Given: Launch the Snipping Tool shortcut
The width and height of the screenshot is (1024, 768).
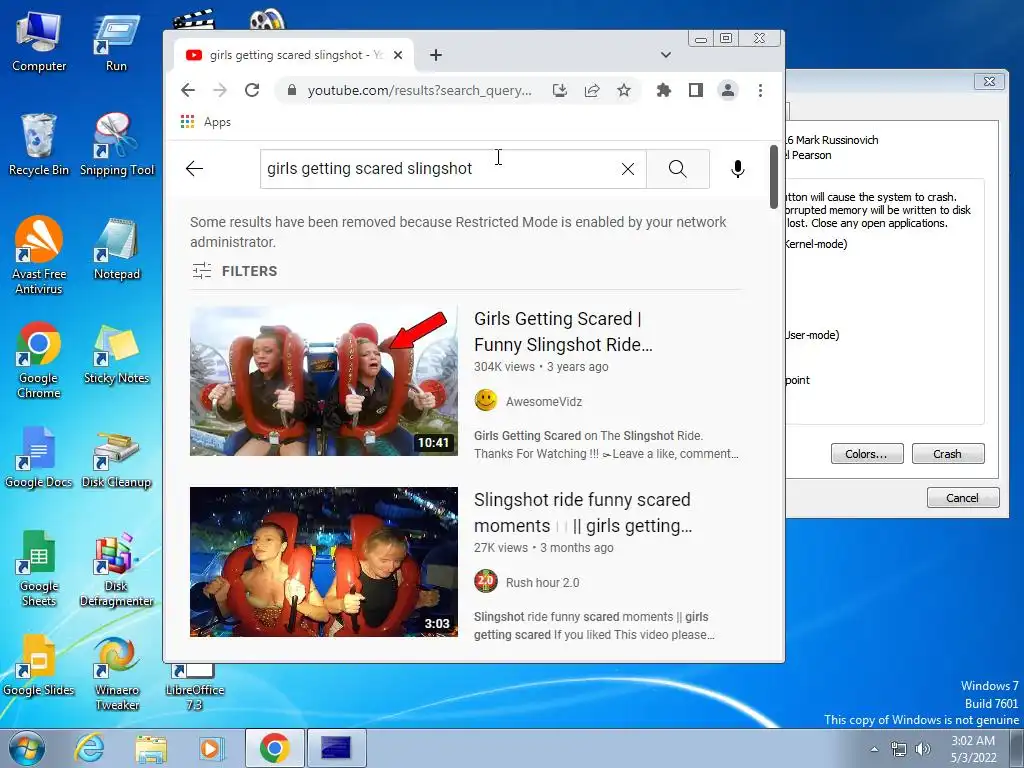Looking at the screenshot, I should pyautogui.click(x=117, y=145).
